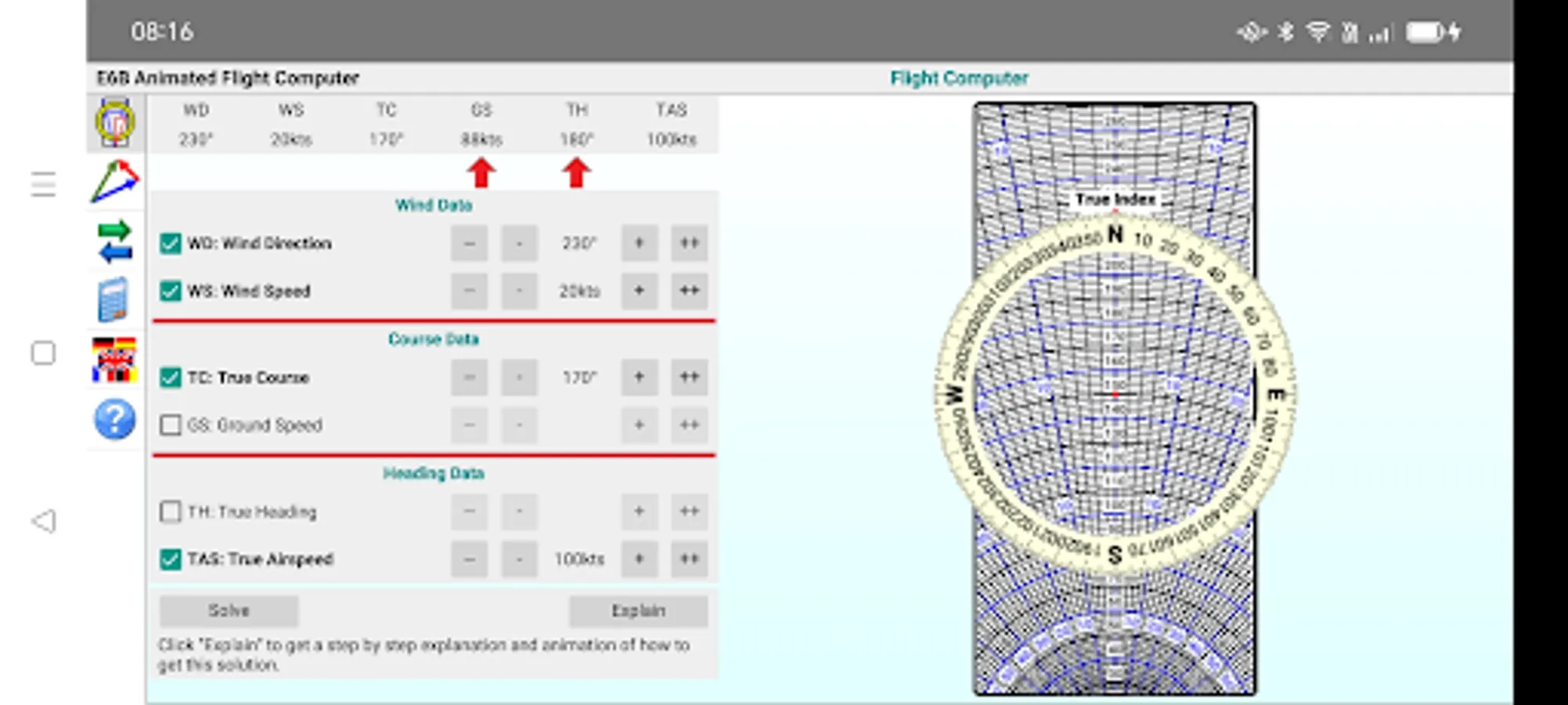Increase True Course by small step (+)

click(x=640, y=378)
